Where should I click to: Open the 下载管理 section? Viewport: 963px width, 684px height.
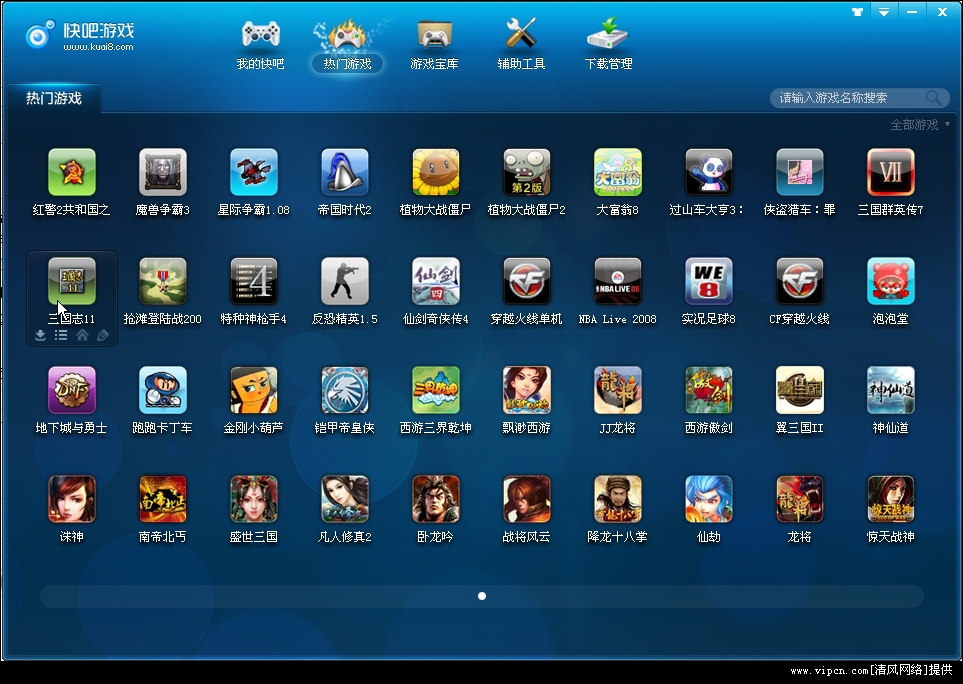click(x=609, y=45)
